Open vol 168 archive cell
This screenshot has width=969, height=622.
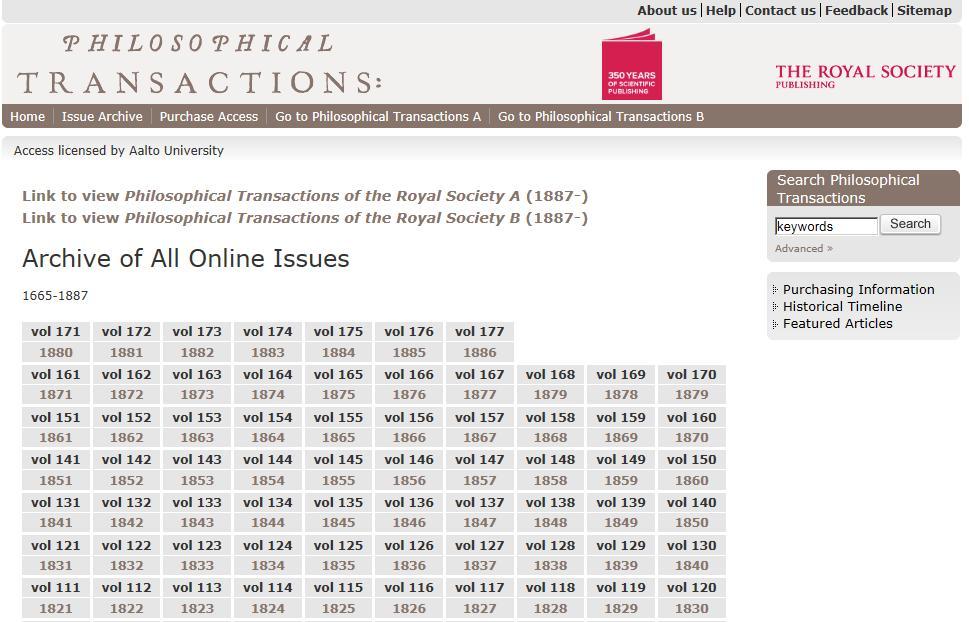(550, 375)
